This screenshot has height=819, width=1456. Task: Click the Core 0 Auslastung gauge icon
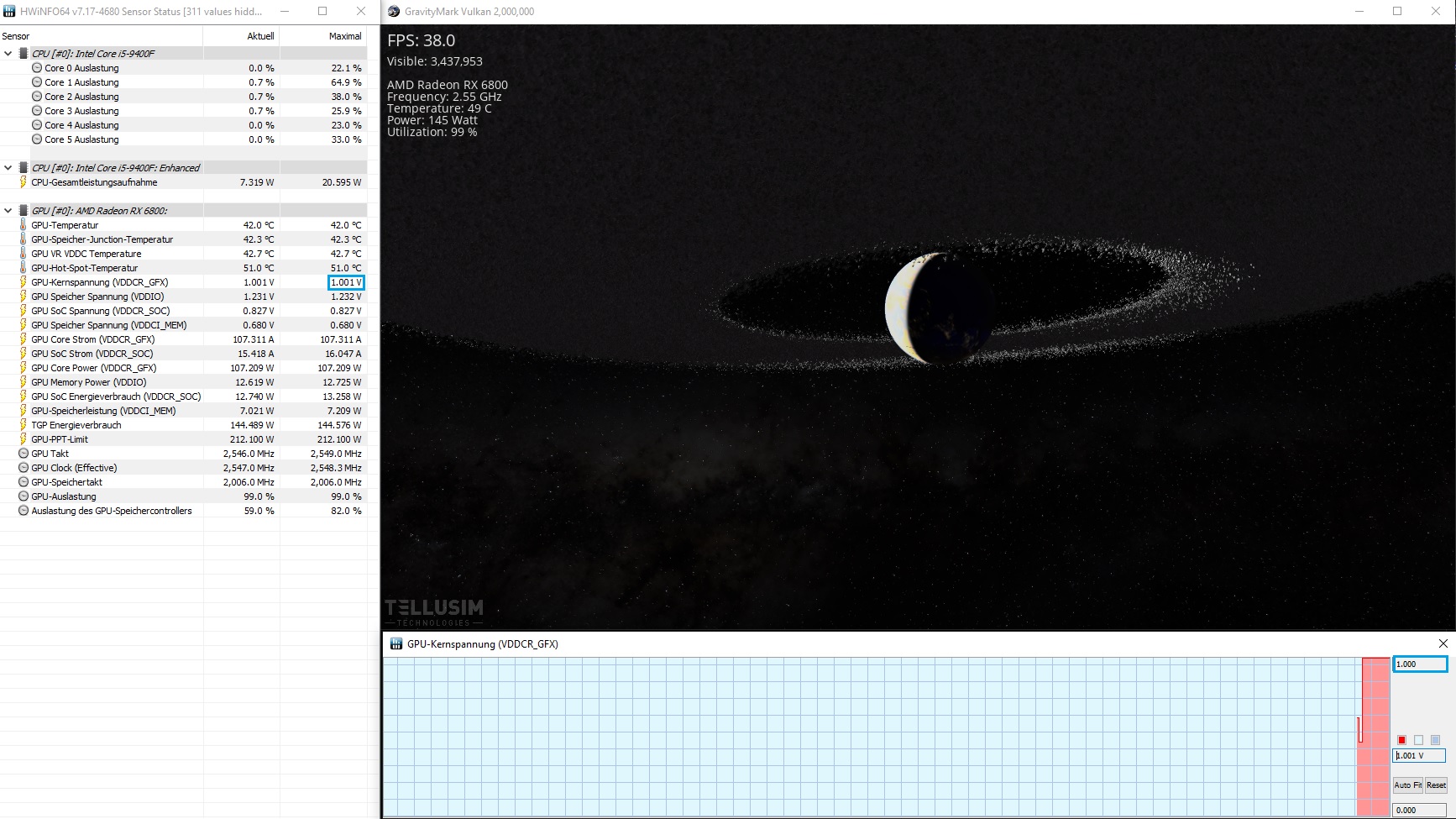click(37, 68)
